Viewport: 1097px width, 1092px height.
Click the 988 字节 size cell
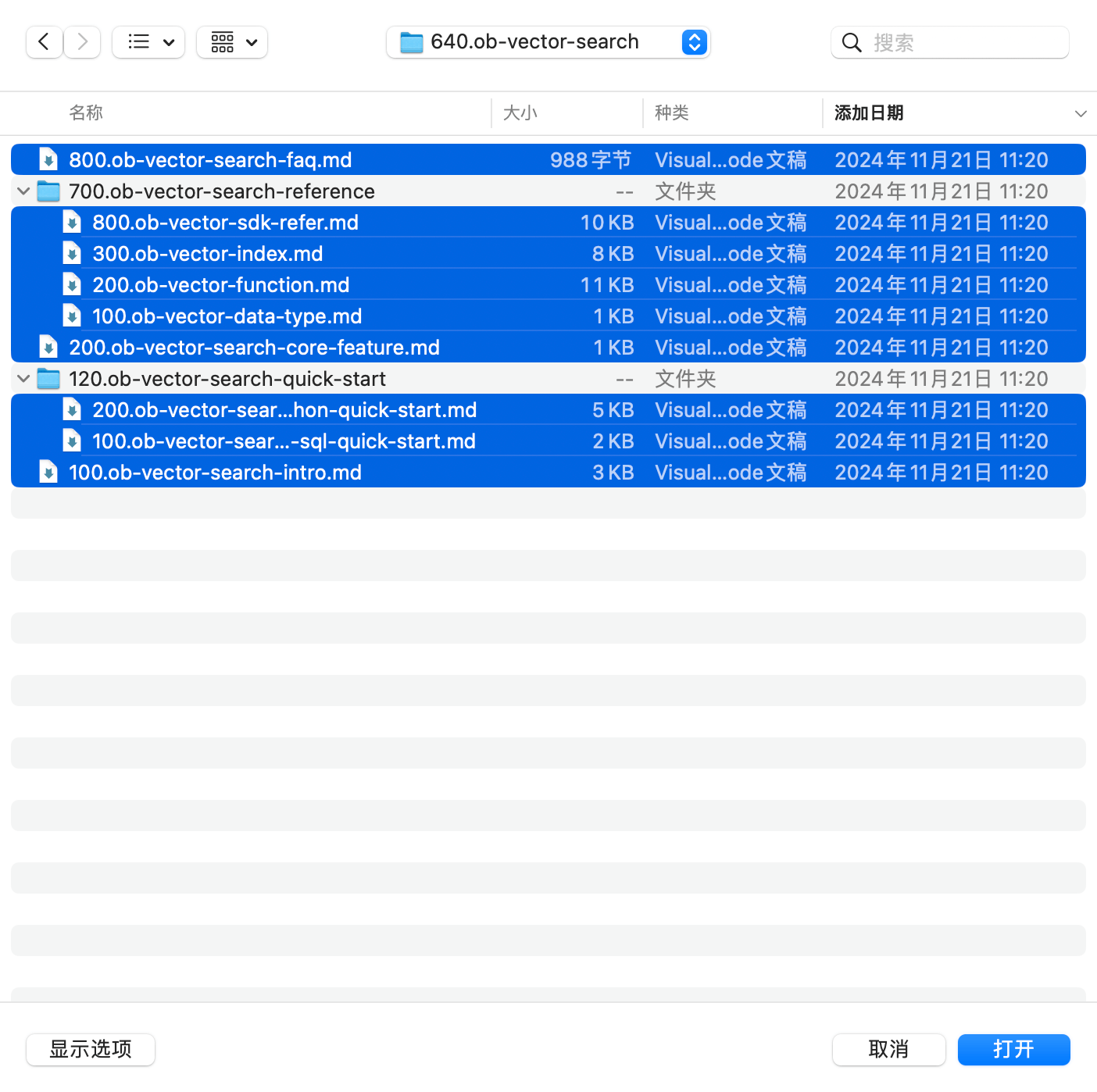click(x=591, y=160)
